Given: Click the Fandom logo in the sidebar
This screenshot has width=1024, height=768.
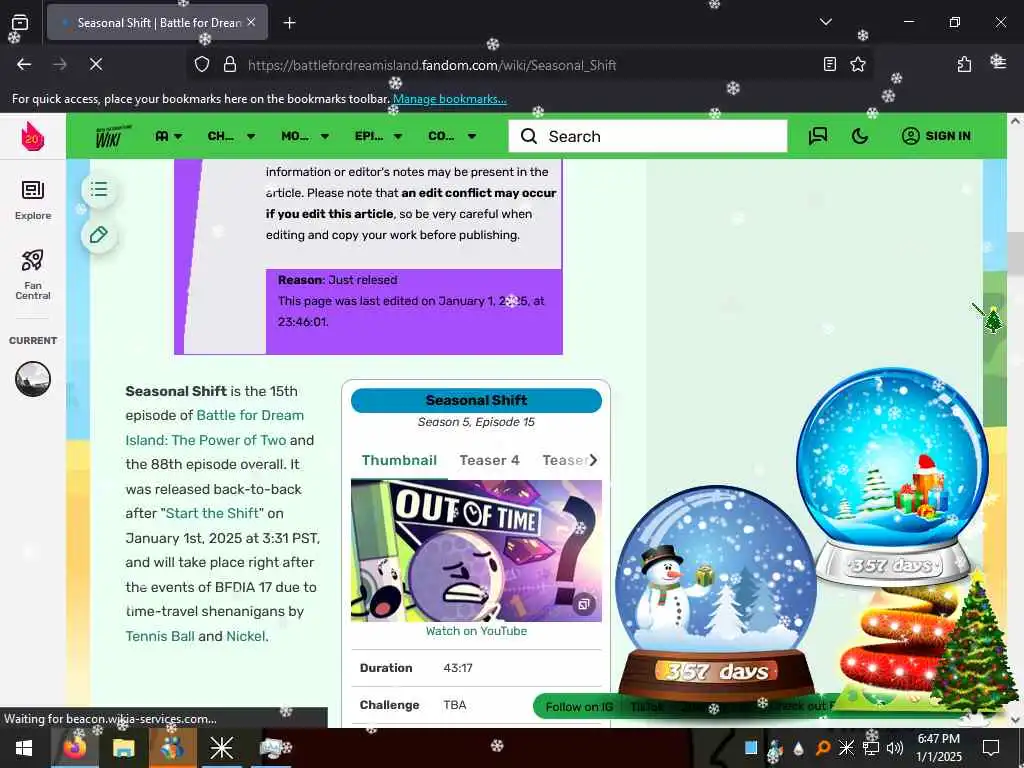Looking at the screenshot, I should 32,136.
